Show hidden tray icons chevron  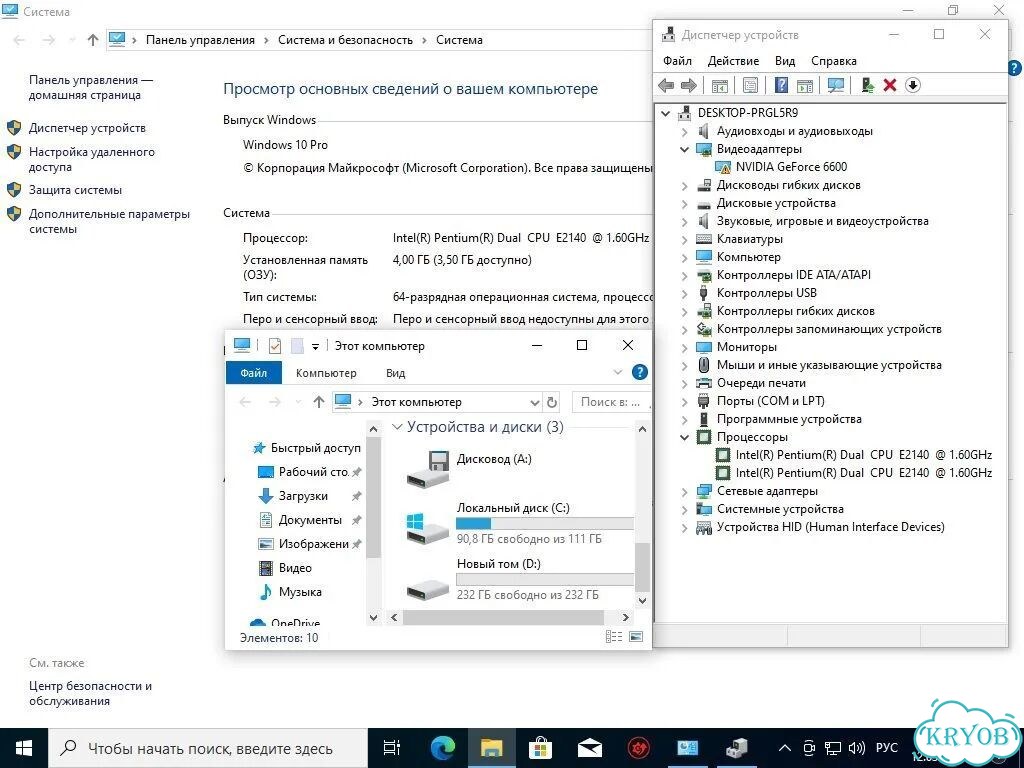[x=785, y=748]
